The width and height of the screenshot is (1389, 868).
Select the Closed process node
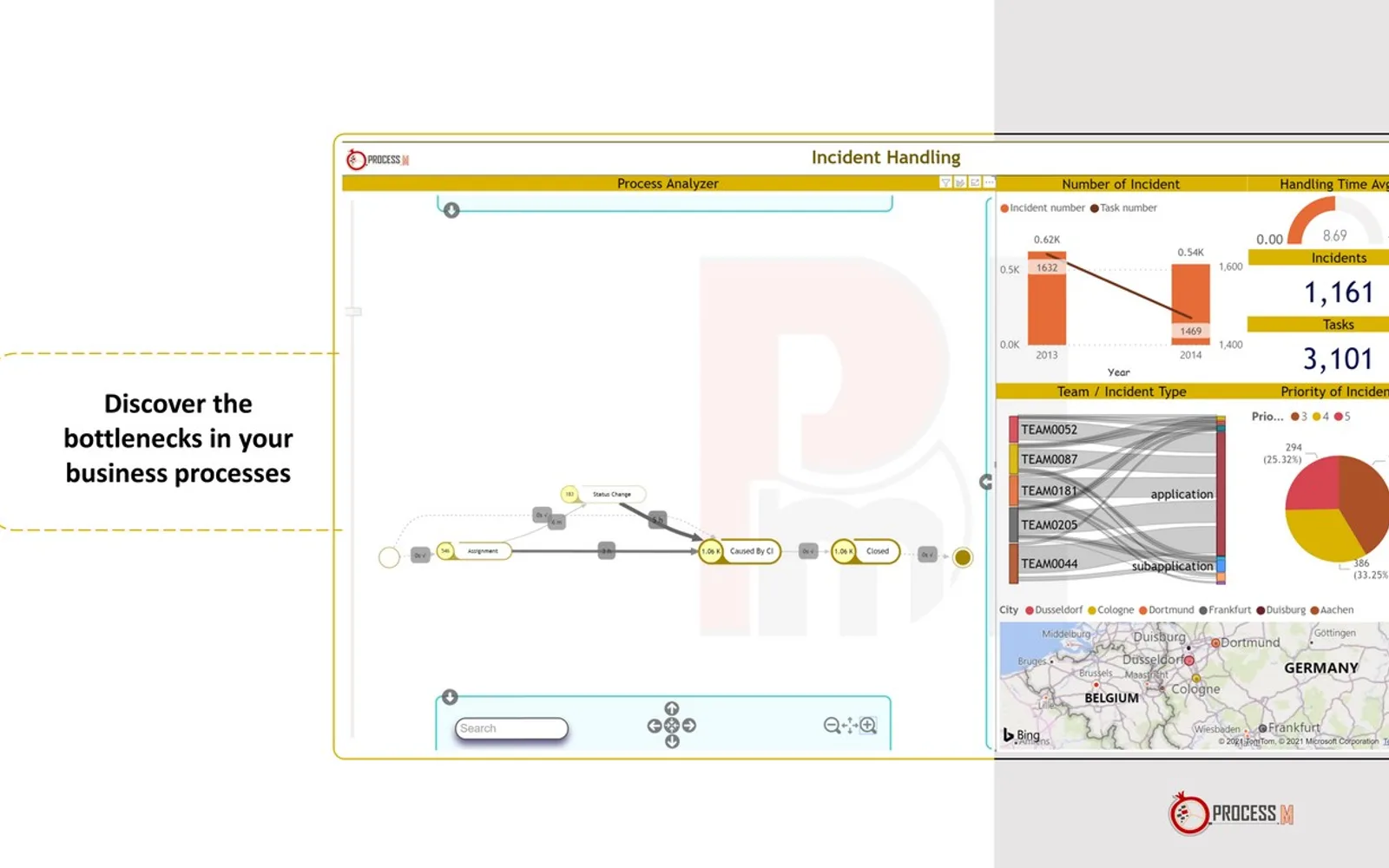pyautogui.click(x=866, y=551)
